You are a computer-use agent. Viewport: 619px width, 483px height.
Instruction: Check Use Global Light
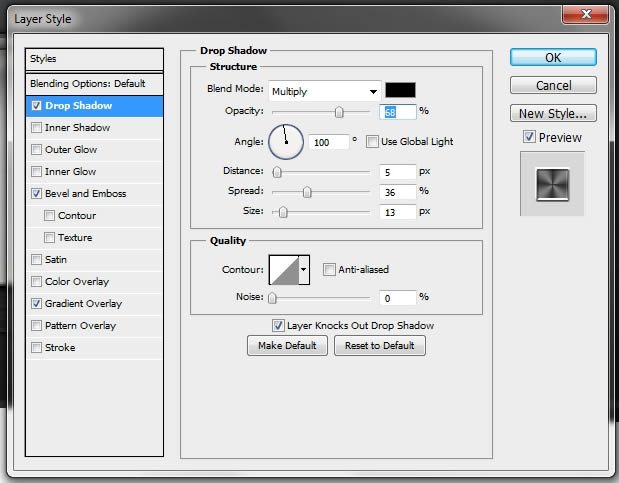372,141
